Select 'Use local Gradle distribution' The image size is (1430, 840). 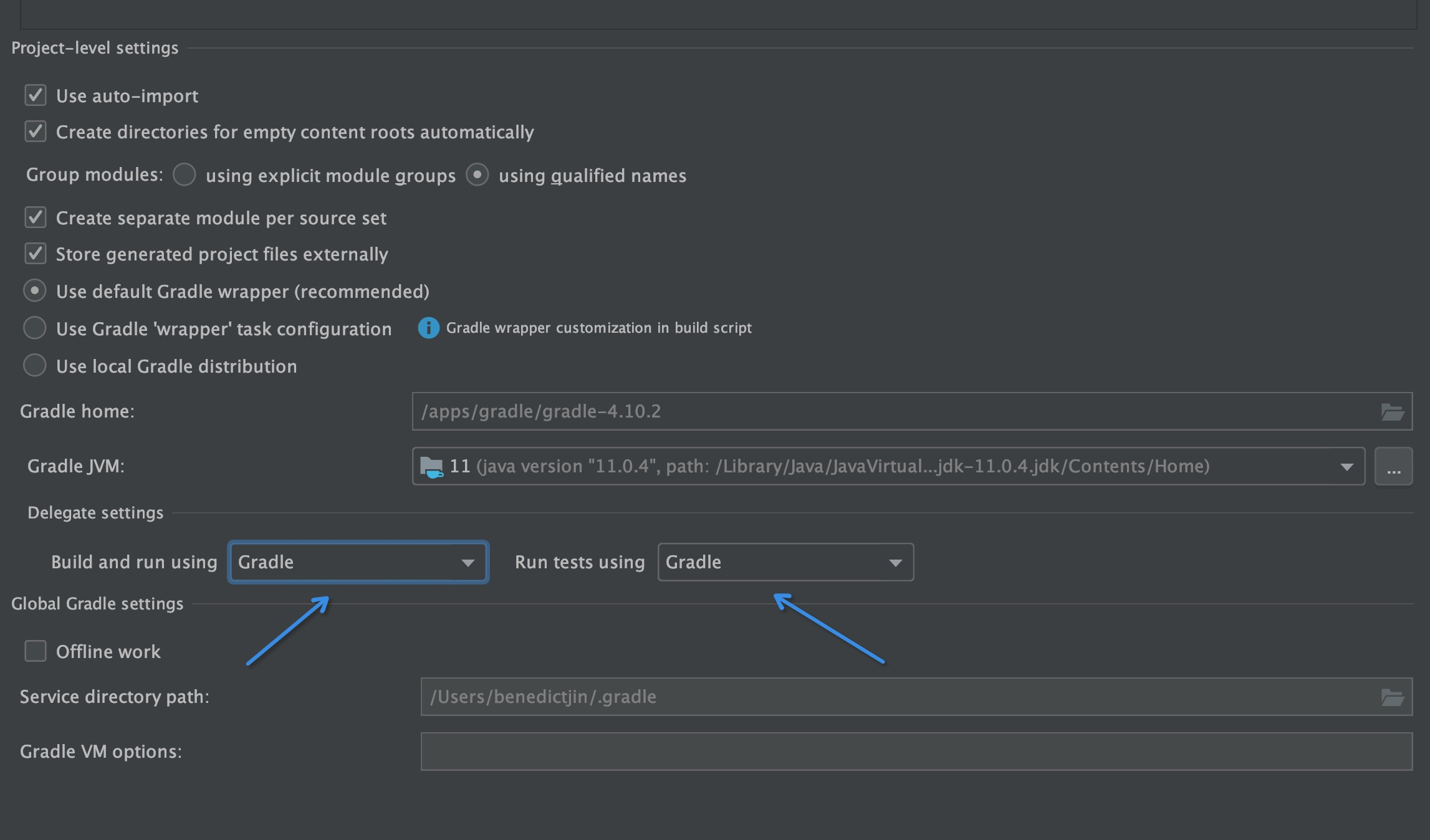pyautogui.click(x=34, y=366)
